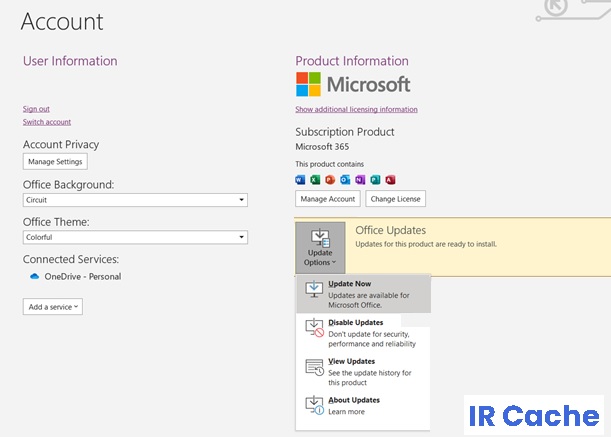The width and height of the screenshot is (611, 437).
Task: Click the Disable Updates blocked icon
Action: (x=314, y=328)
